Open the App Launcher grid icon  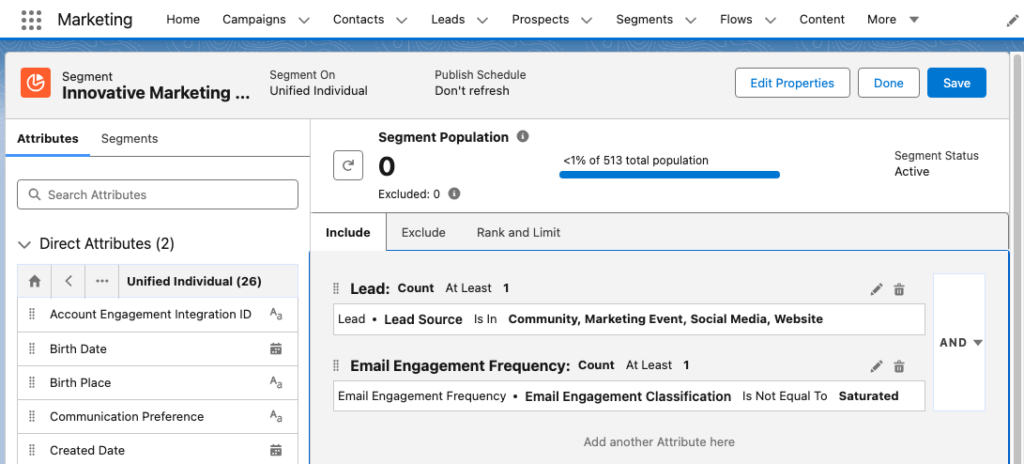[31, 20]
